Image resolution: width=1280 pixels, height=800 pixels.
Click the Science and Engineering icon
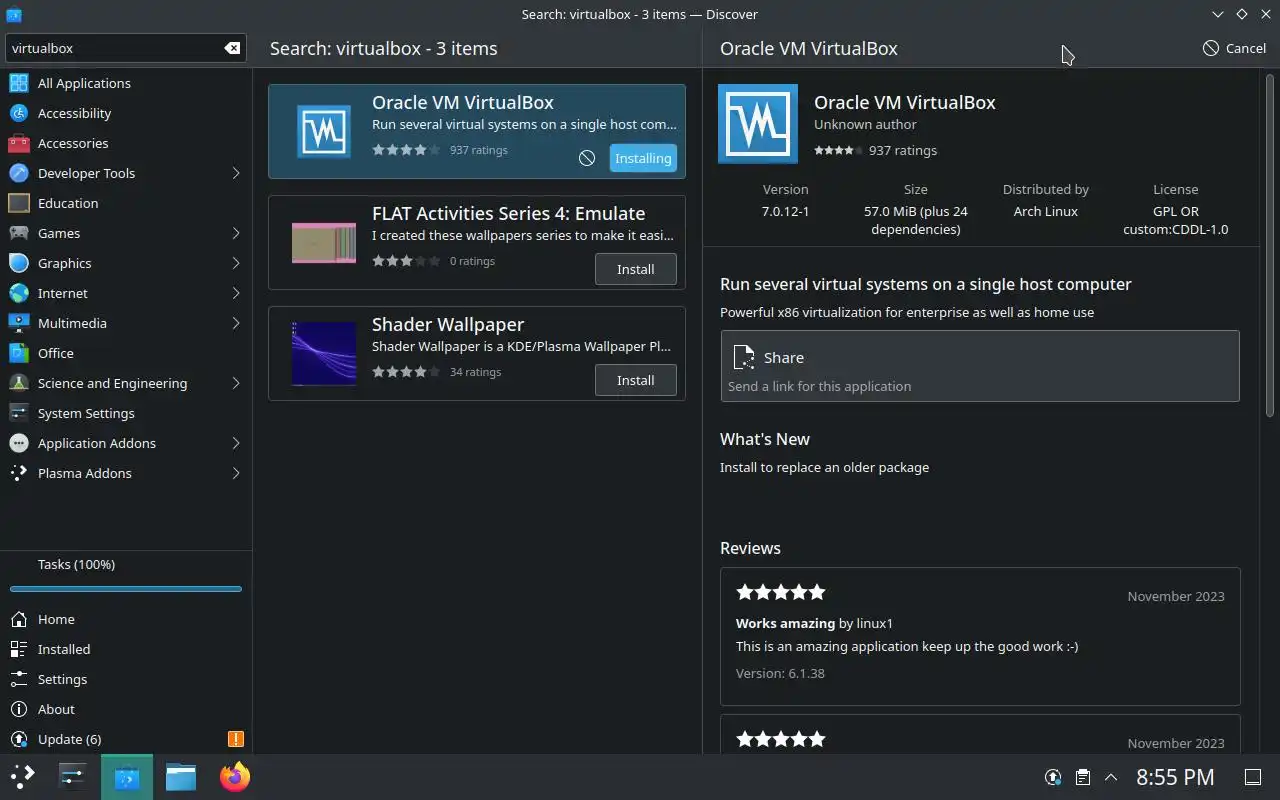18,383
